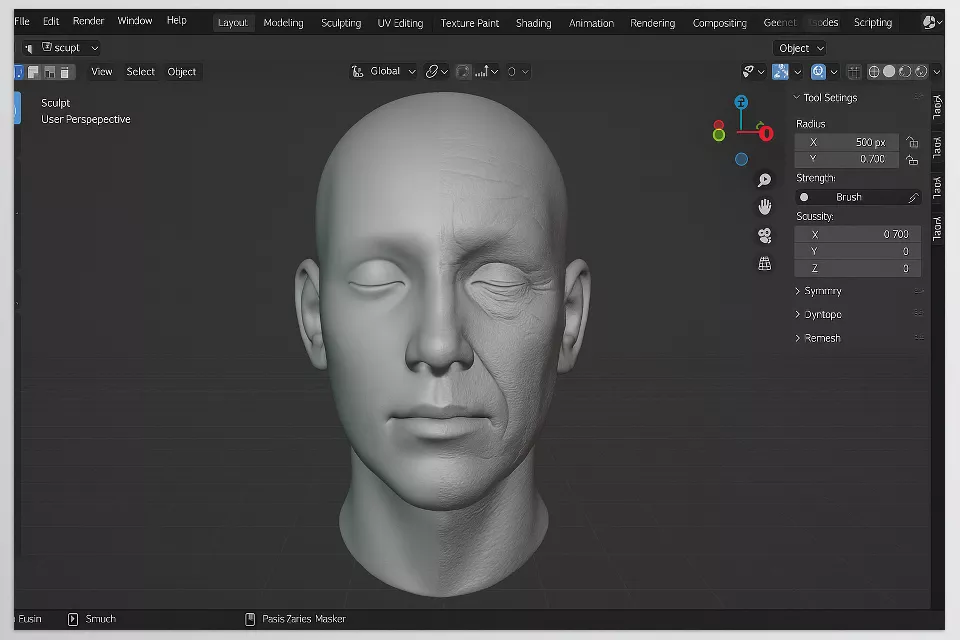Open the pivot point dropdown arrow
960x640 pixels.
(444, 72)
